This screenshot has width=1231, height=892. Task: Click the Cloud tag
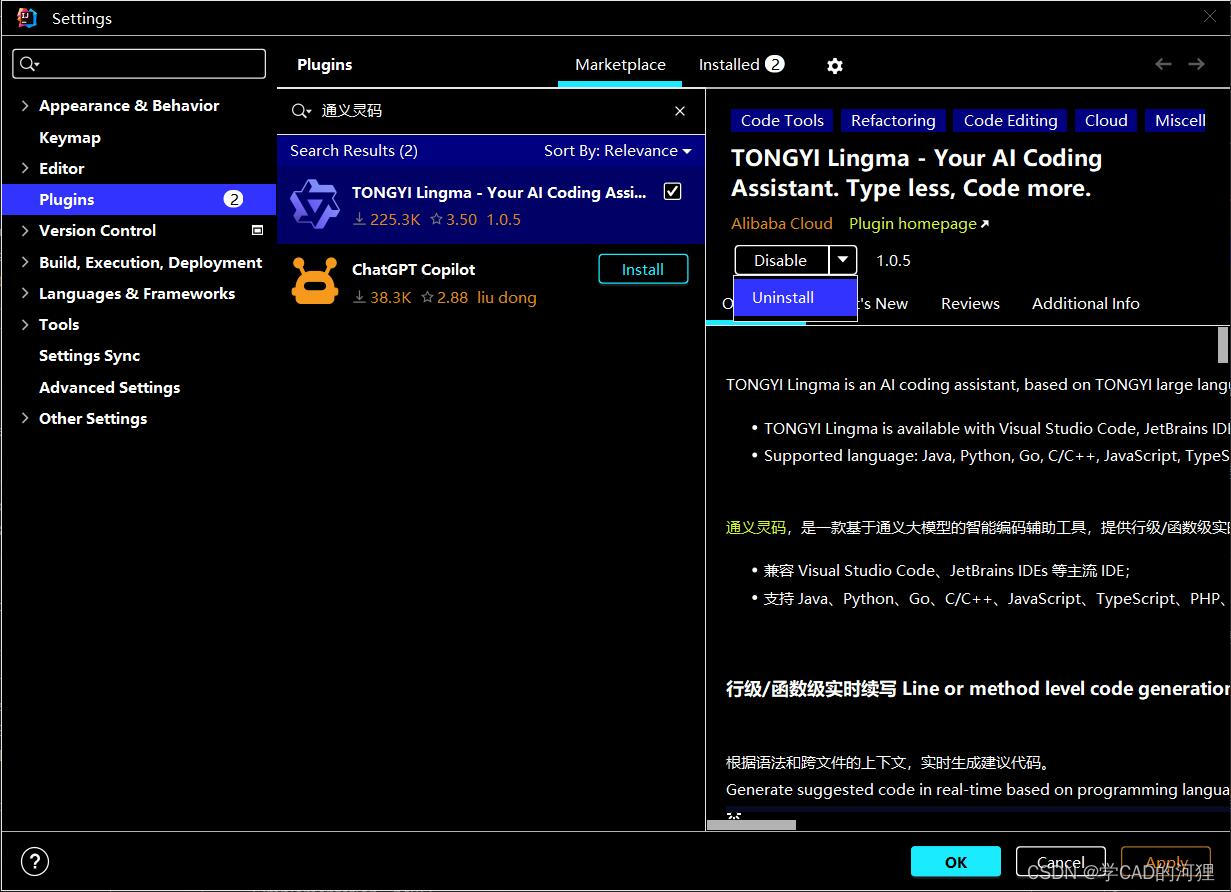pos(1106,121)
